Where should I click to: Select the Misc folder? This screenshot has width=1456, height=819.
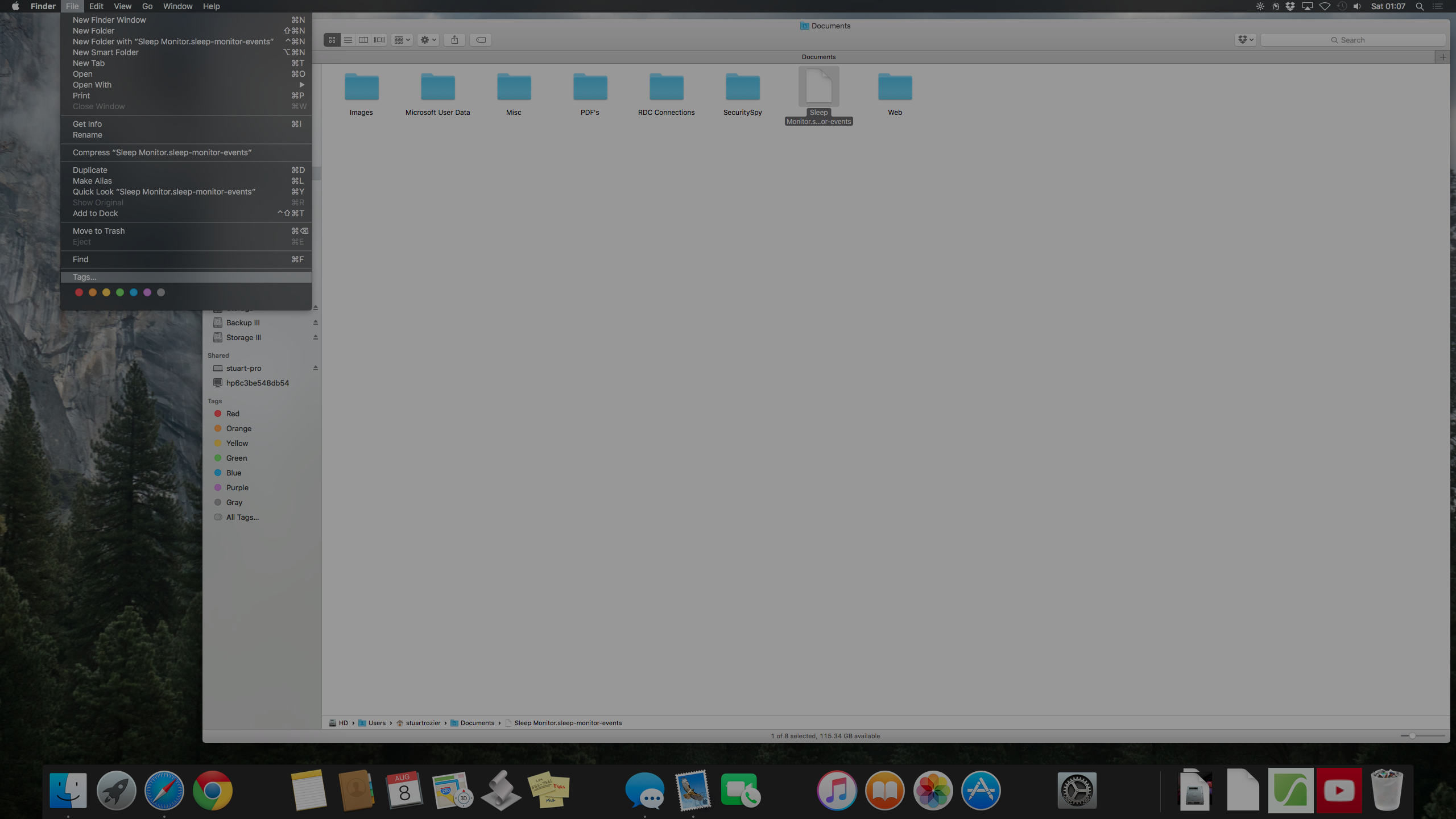click(x=514, y=94)
